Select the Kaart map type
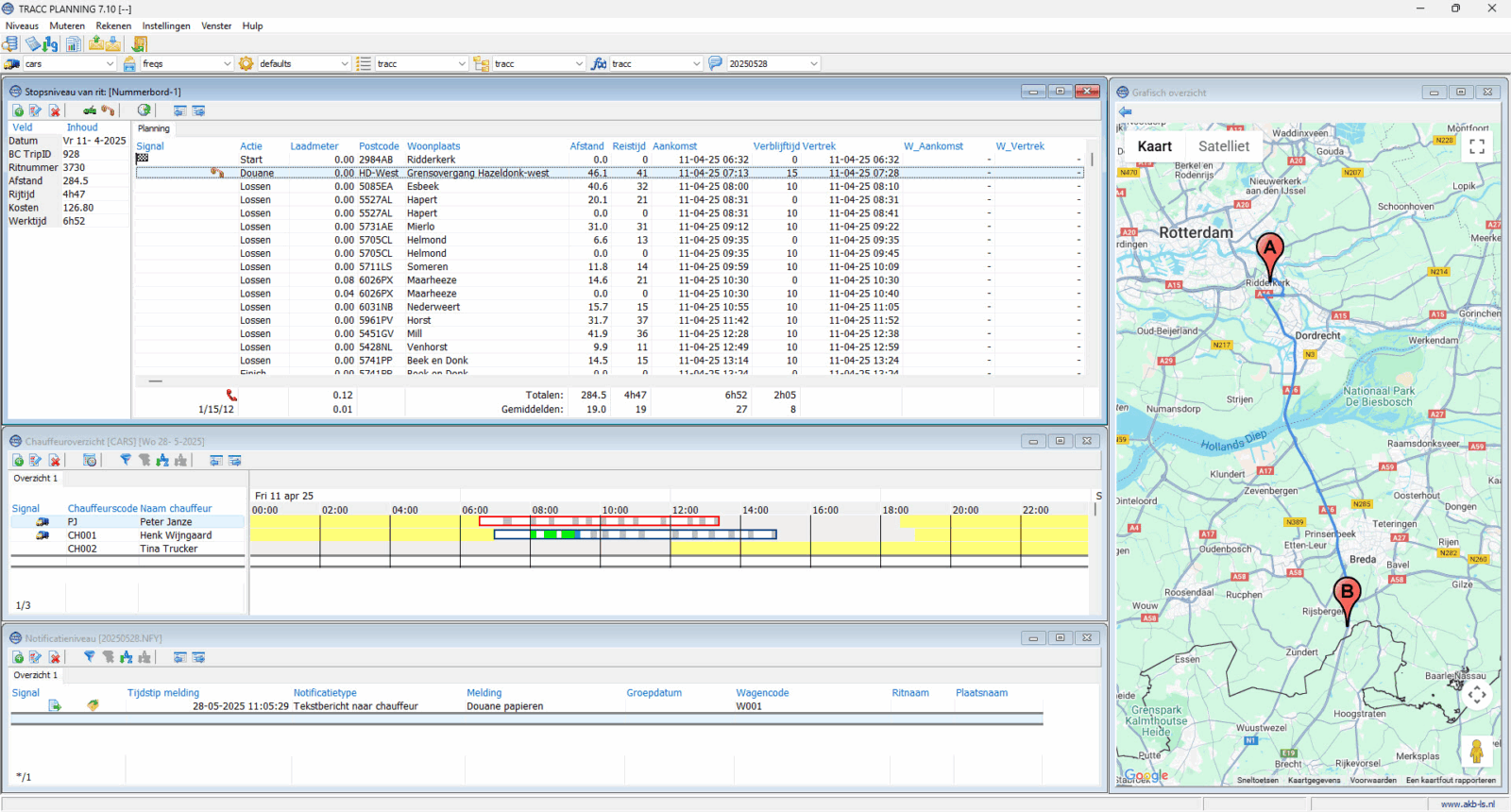Image resolution: width=1511 pixels, height=812 pixels. click(1154, 146)
